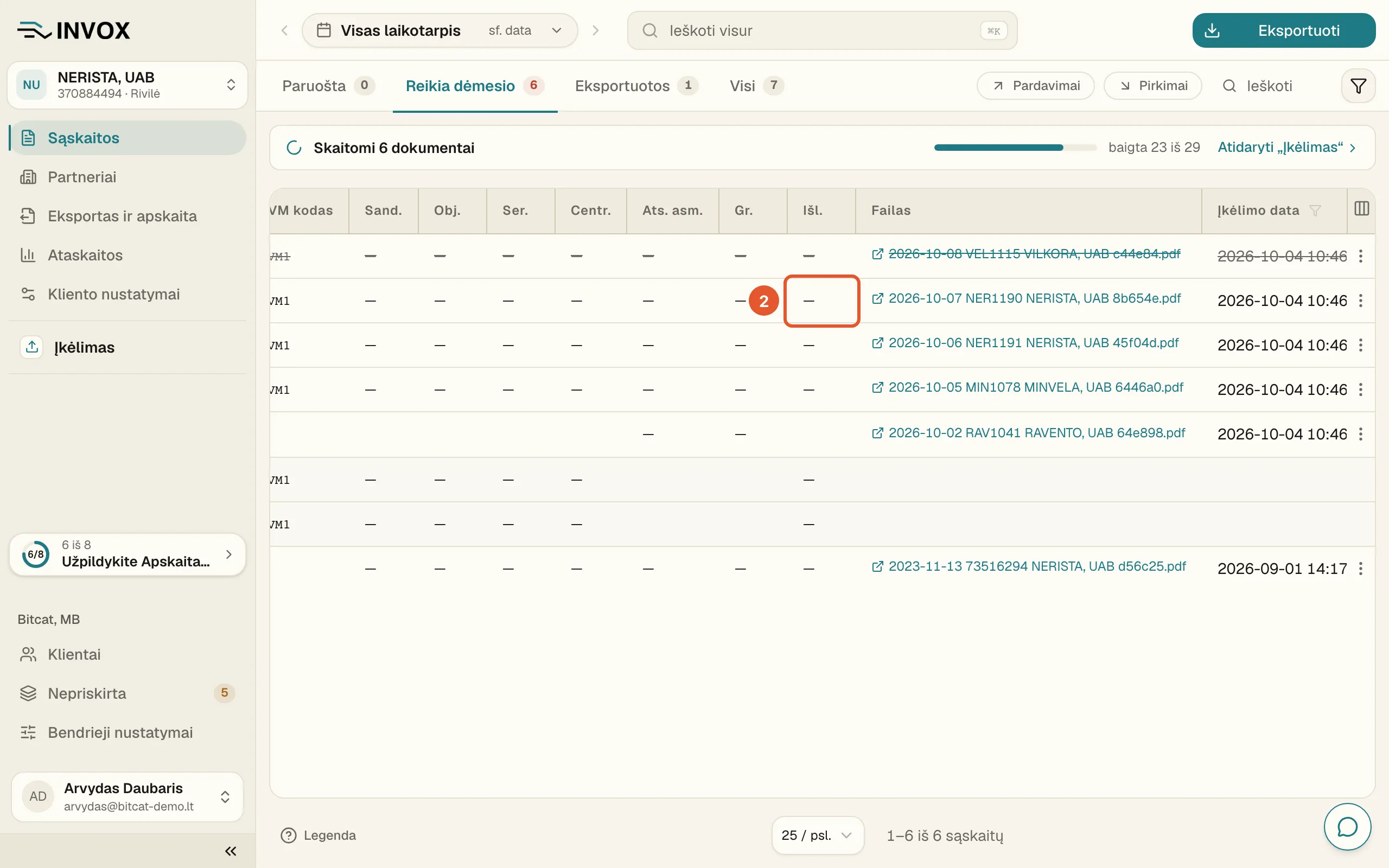Switch to the Eksportuotos tab
This screenshot has width=1389, height=868.
coord(636,86)
